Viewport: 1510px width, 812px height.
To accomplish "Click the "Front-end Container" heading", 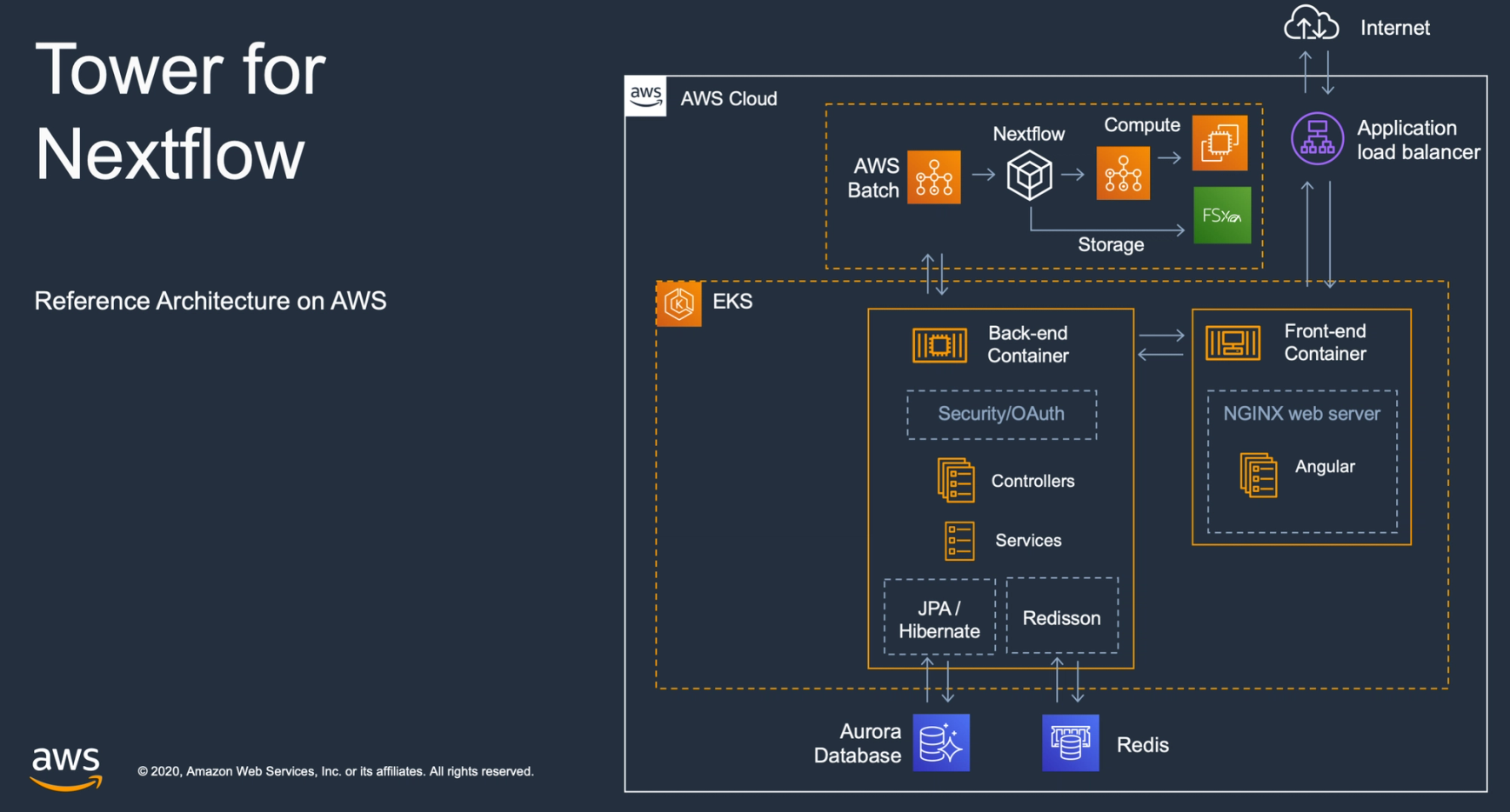I will click(x=1325, y=343).
